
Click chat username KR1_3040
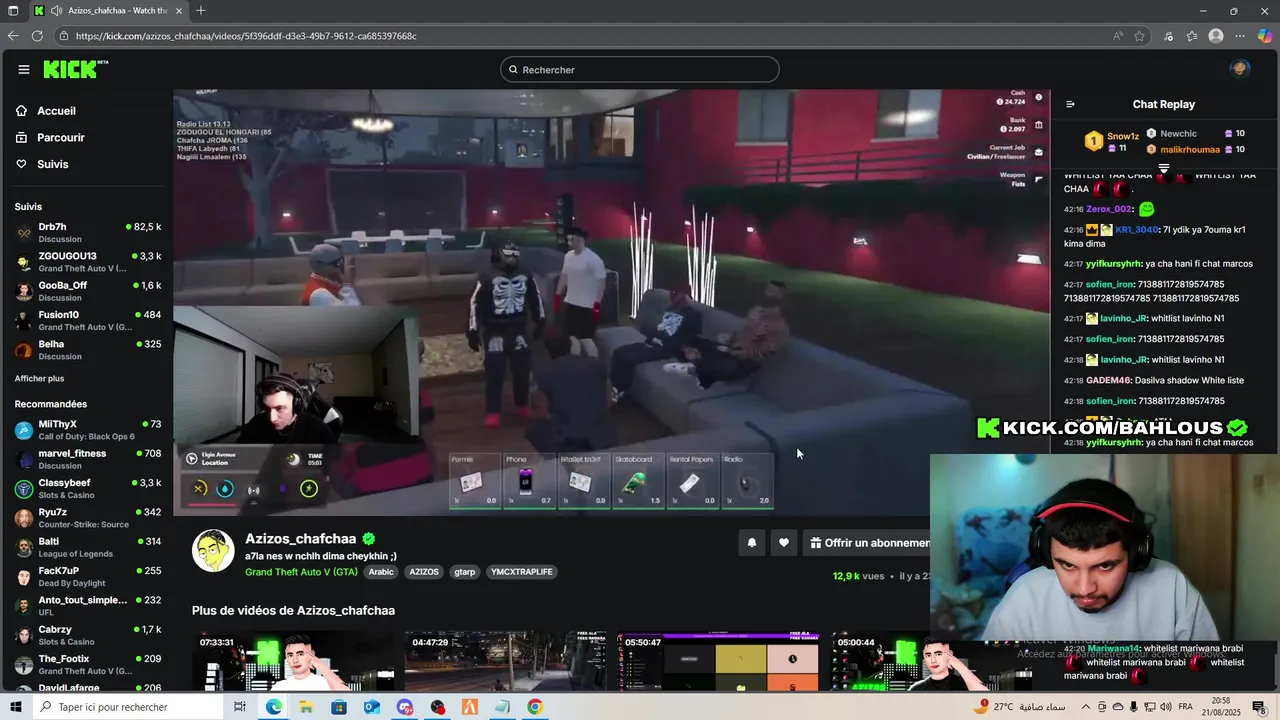pos(1137,229)
